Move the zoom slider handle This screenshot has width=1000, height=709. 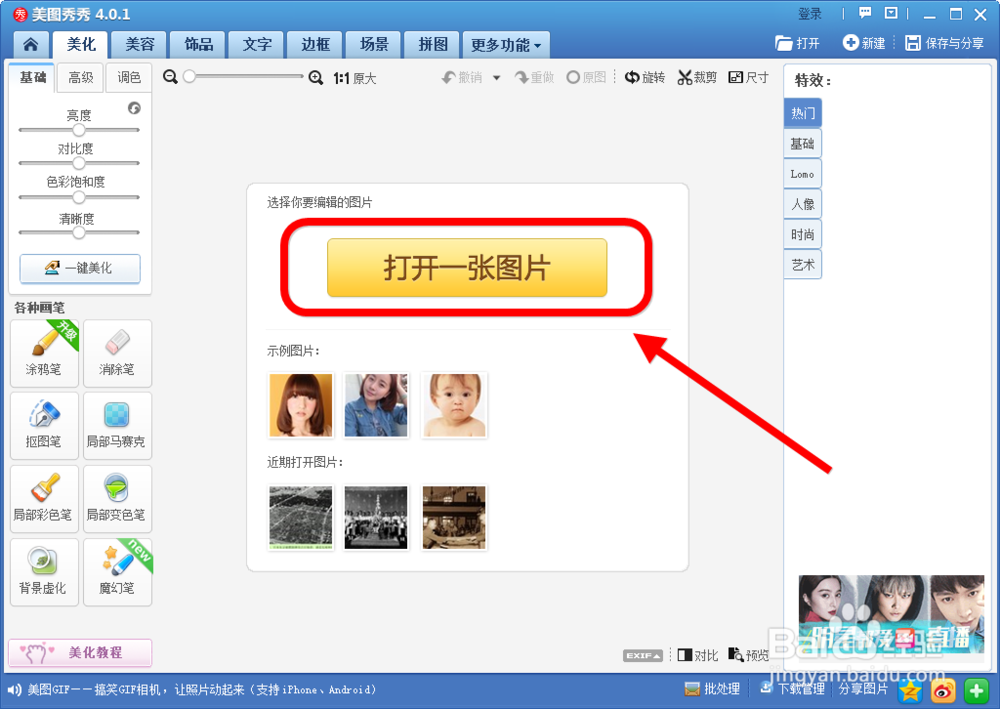pos(189,77)
